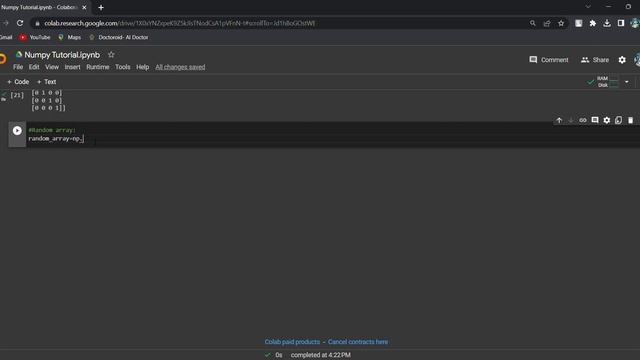Open a new browser tab
This screenshot has height=360, width=640.
coord(101,7)
